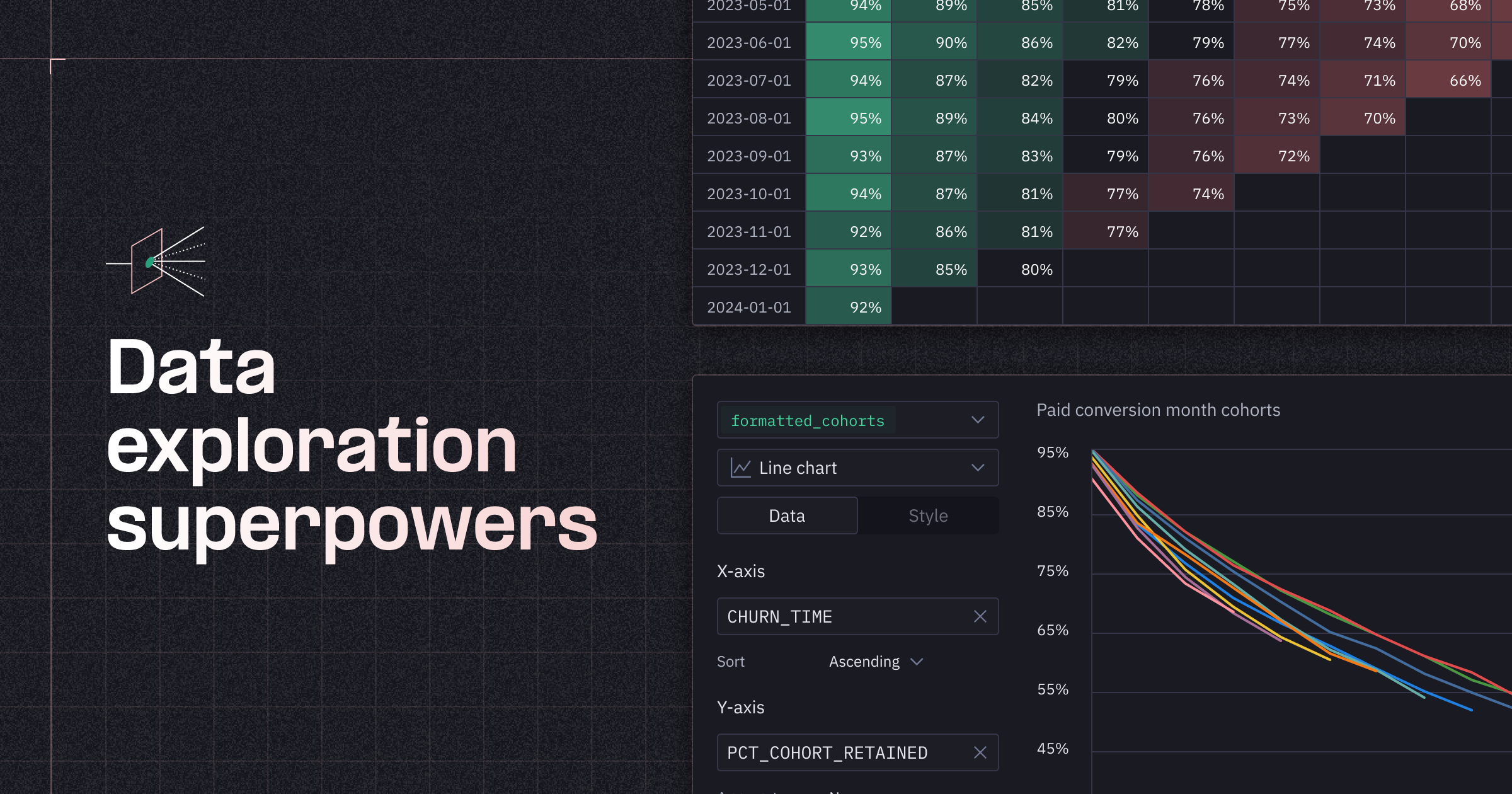Remove CHURN_TIME from the X-axis field
Image resolution: width=1512 pixels, height=794 pixels.
[x=980, y=616]
